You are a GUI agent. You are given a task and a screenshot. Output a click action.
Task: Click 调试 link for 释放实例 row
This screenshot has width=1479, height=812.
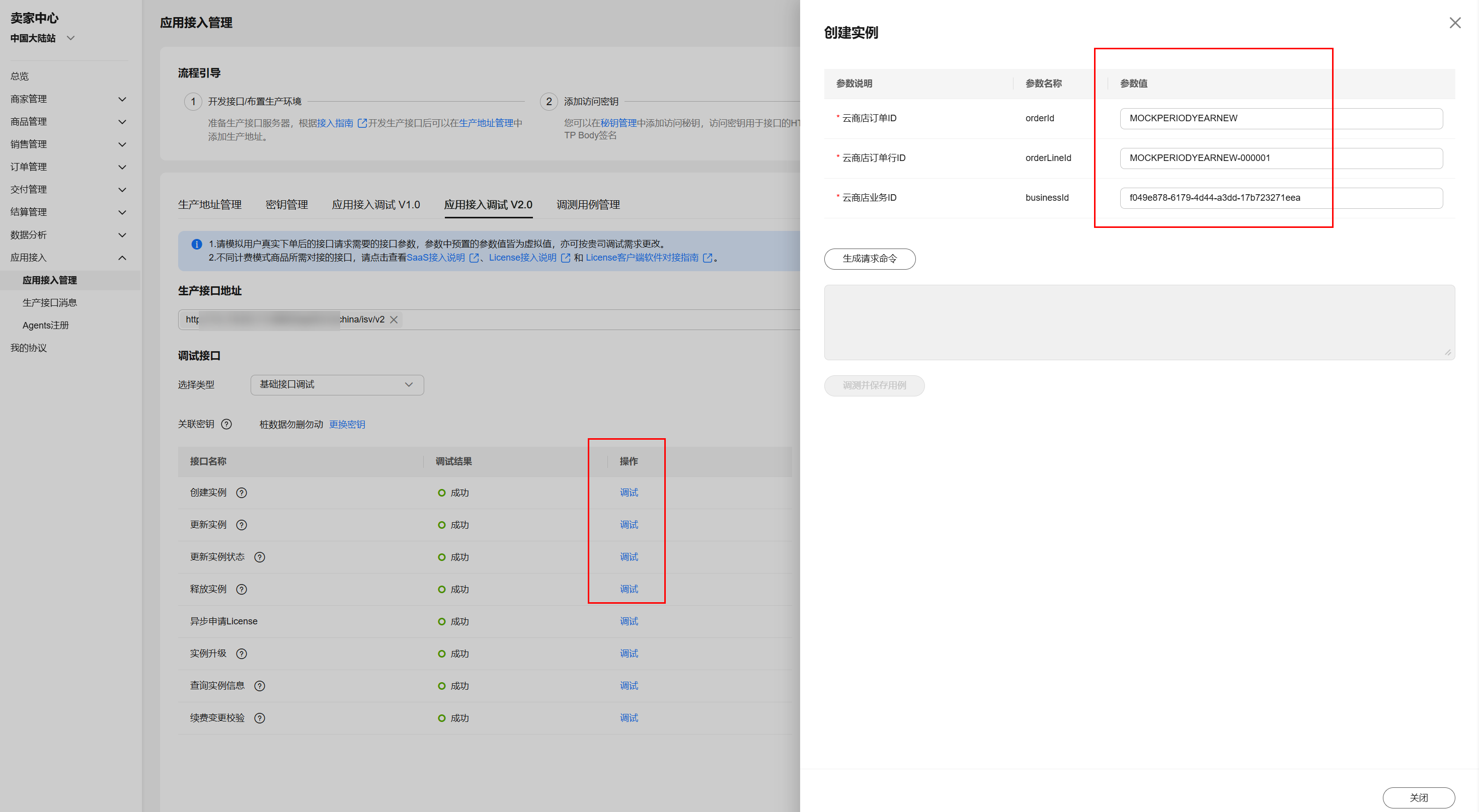tap(629, 589)
